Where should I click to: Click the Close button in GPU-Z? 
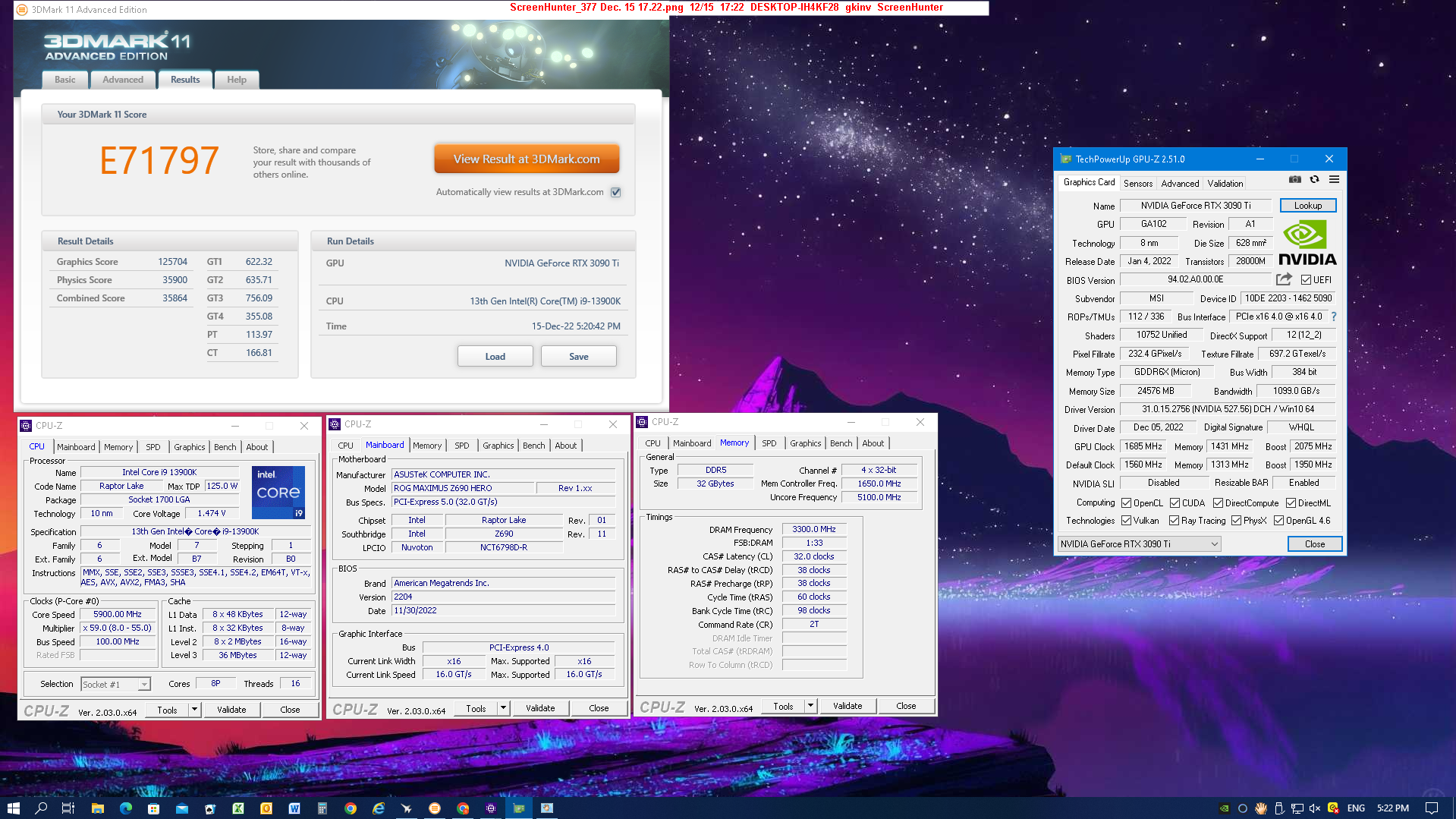tap(1314, 544)
